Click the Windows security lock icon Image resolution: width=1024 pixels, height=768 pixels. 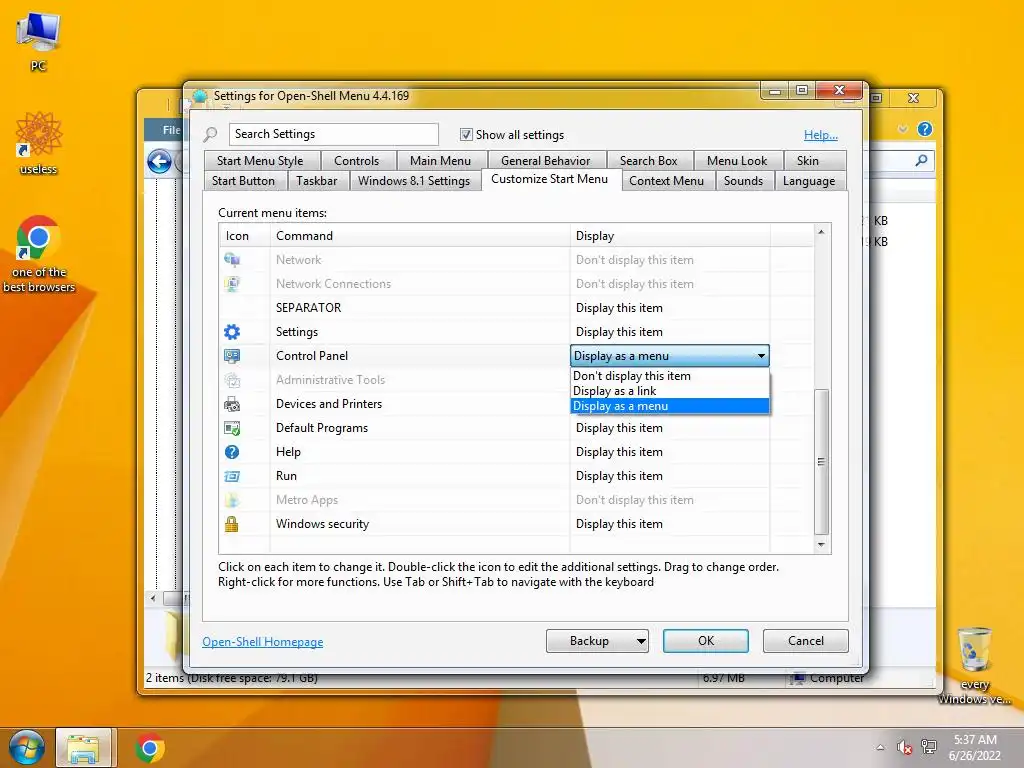pos(232,524)
